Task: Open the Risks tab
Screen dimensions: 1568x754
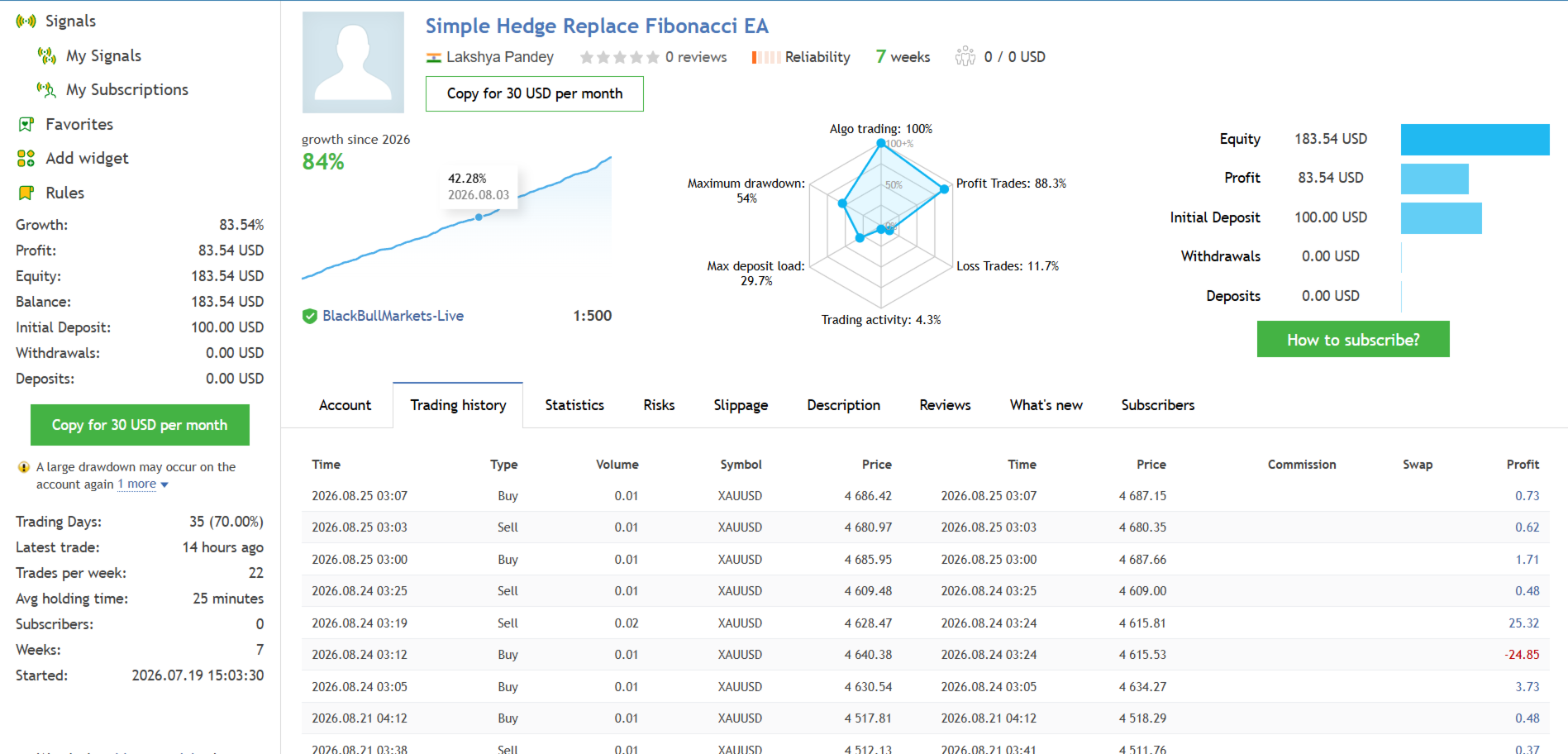Action: tap(659, 405)
